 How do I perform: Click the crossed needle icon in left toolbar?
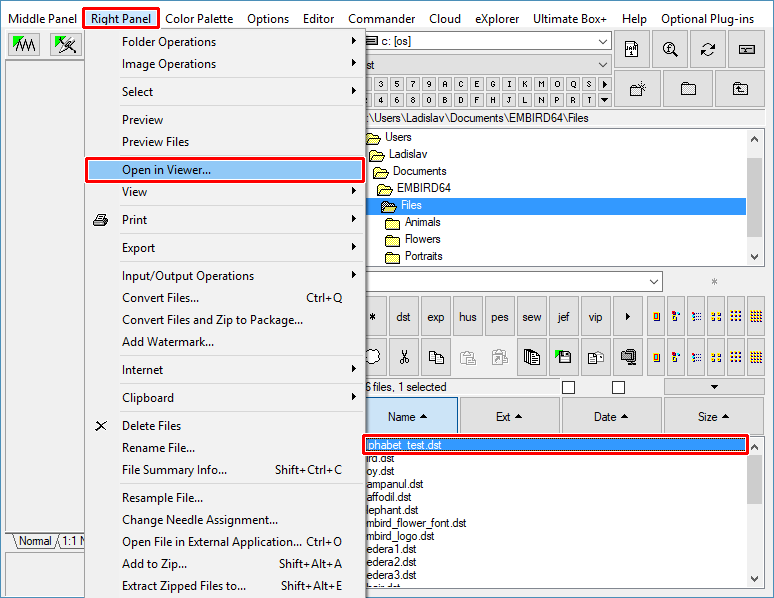(x=66, y=45)
